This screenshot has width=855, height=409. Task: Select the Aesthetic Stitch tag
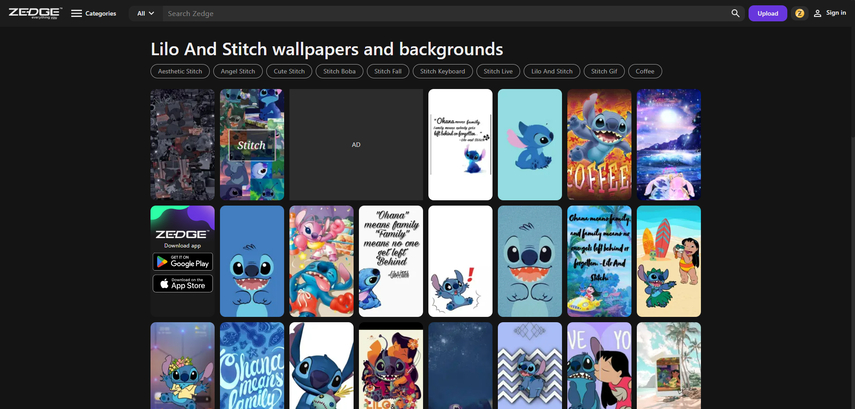[x=180, y=71]
